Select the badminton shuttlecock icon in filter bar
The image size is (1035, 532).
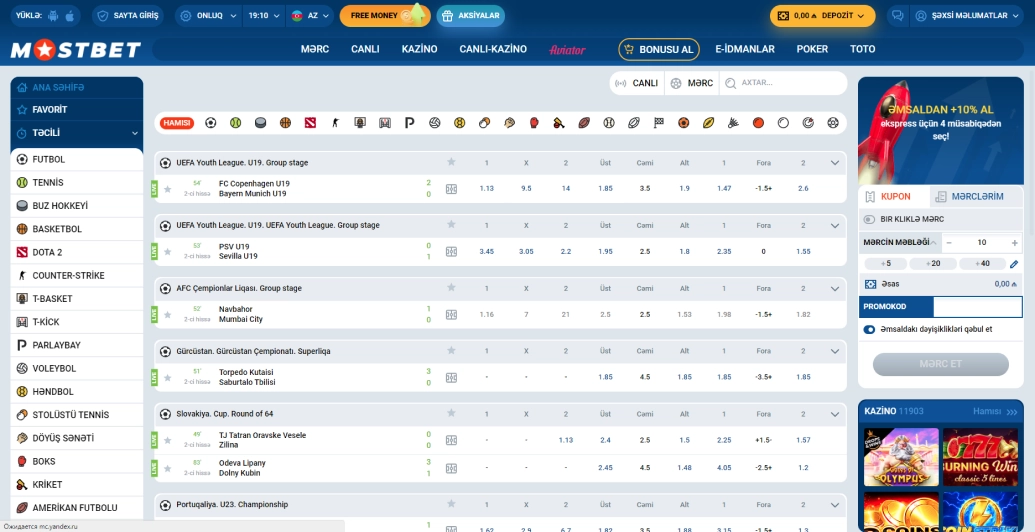click(x=733, y=123)
